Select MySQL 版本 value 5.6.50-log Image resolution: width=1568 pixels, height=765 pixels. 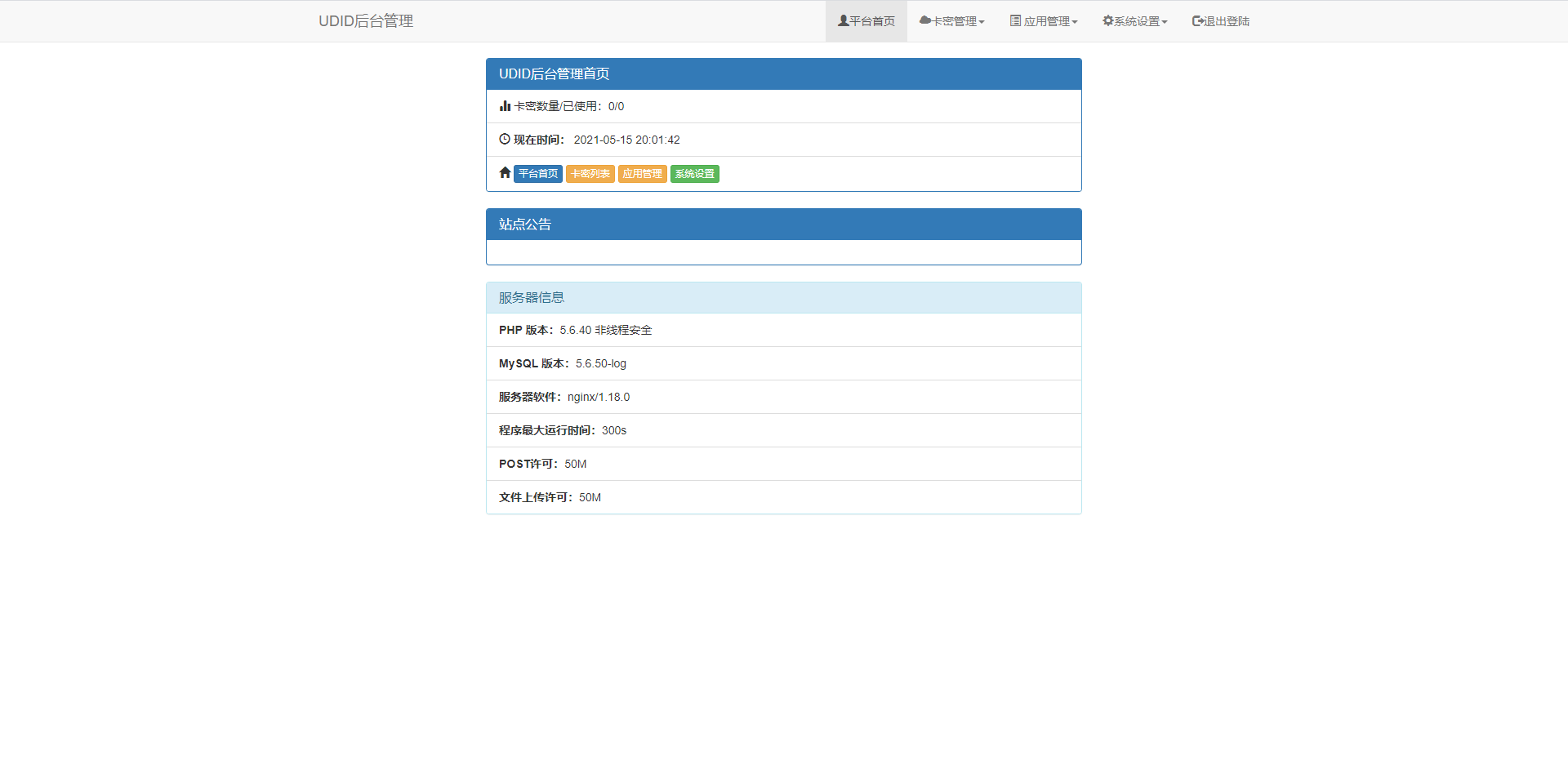click(x=601, y=363)
